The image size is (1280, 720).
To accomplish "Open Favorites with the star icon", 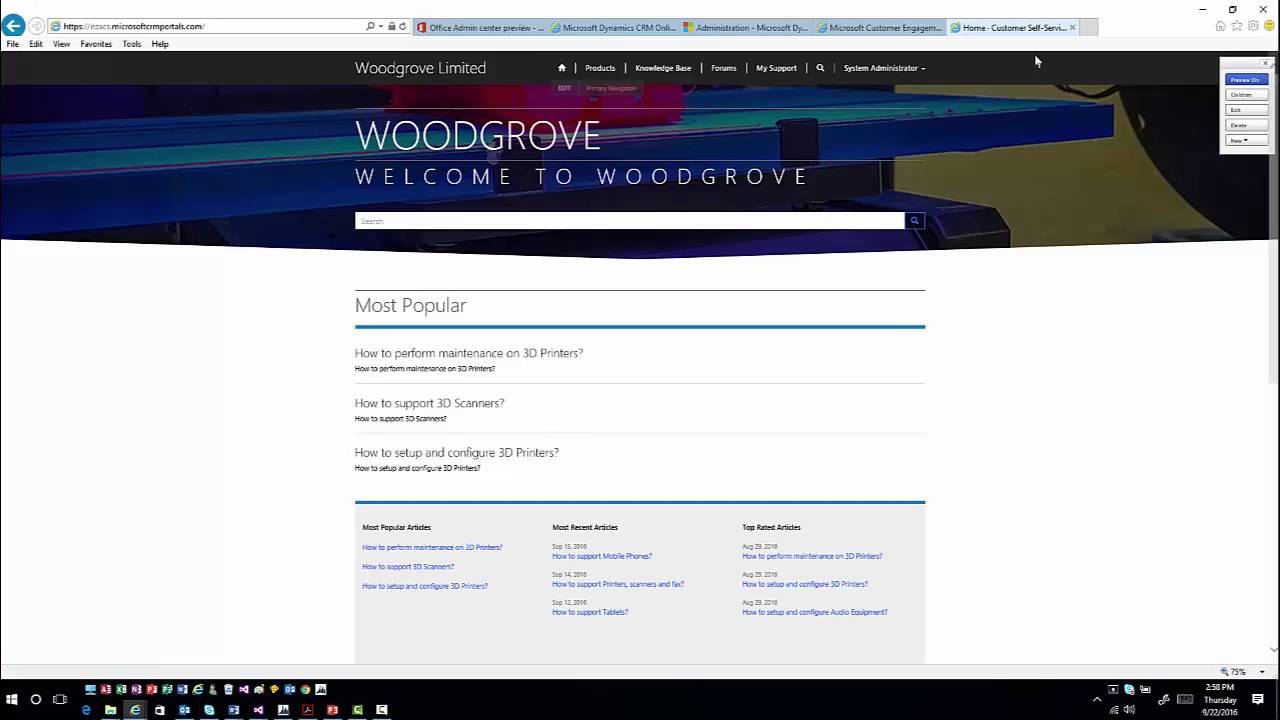I will (x=1237, y=26).
